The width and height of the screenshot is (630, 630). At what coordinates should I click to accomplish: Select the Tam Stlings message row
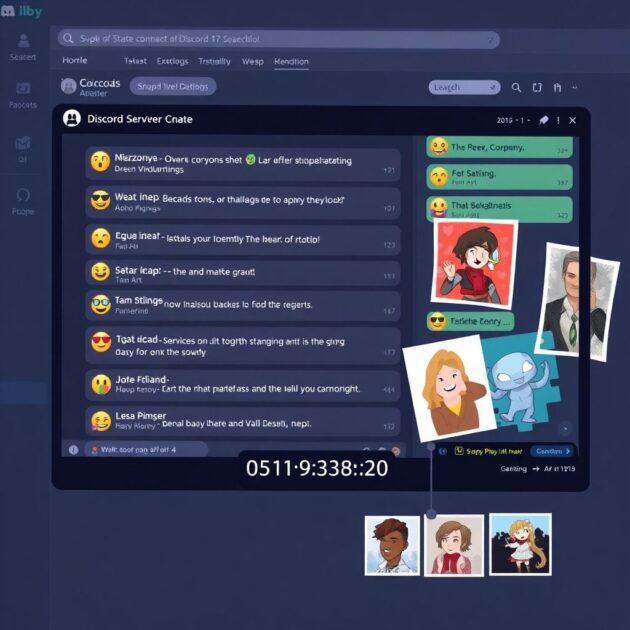(x=243, y=306)
